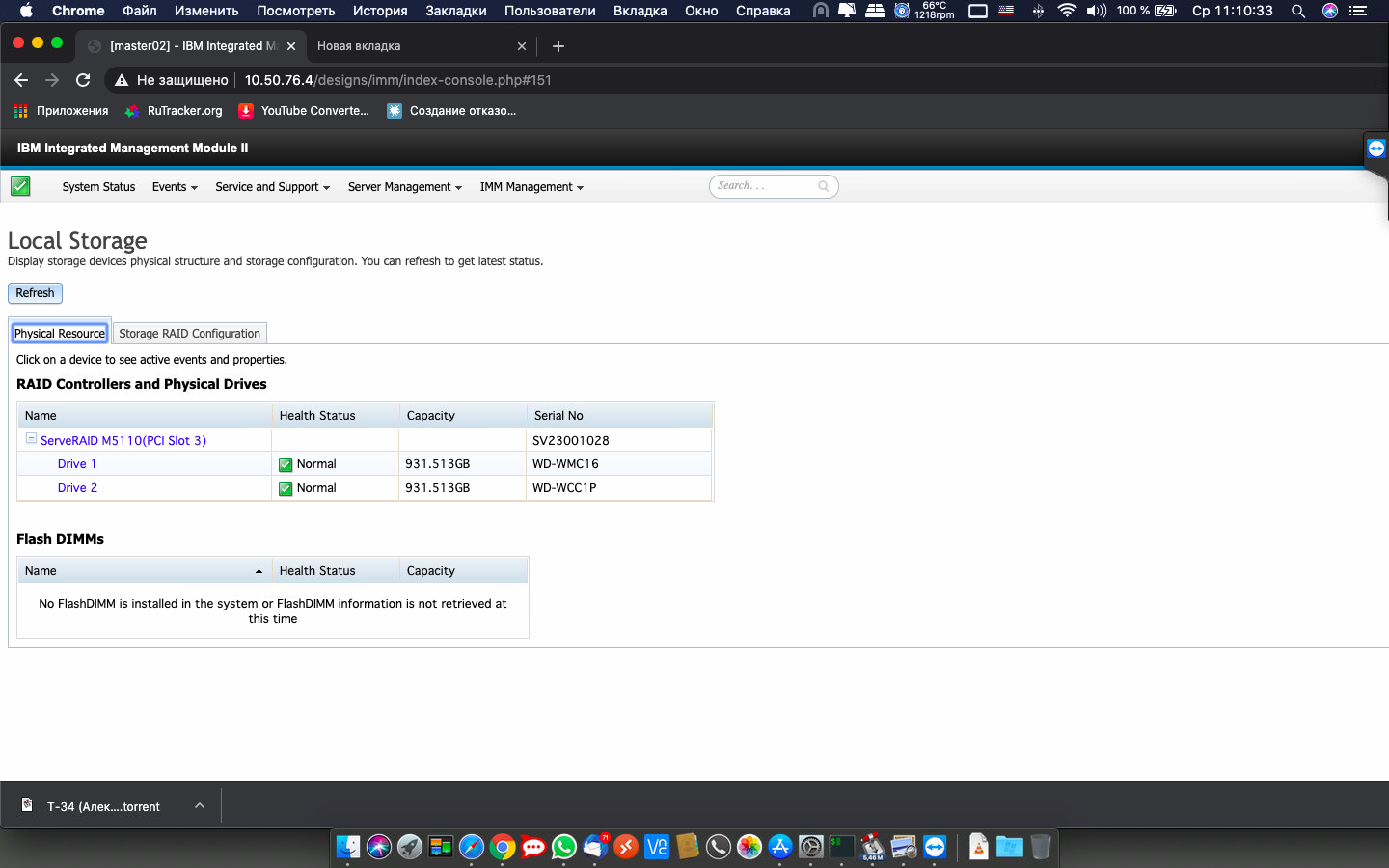Screen dimensions: 1389x868
Task: Expand the Server Management menu
Action: pyautogui.click(x=405, y=187)
